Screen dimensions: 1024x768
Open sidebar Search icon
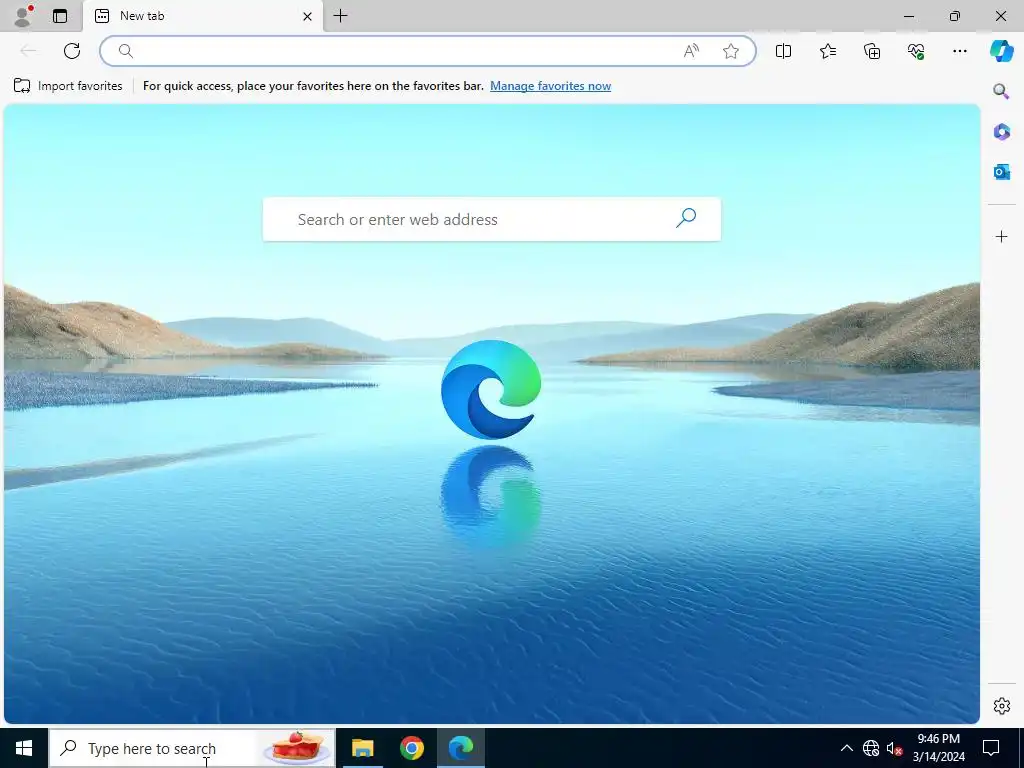coord(1001,91)
